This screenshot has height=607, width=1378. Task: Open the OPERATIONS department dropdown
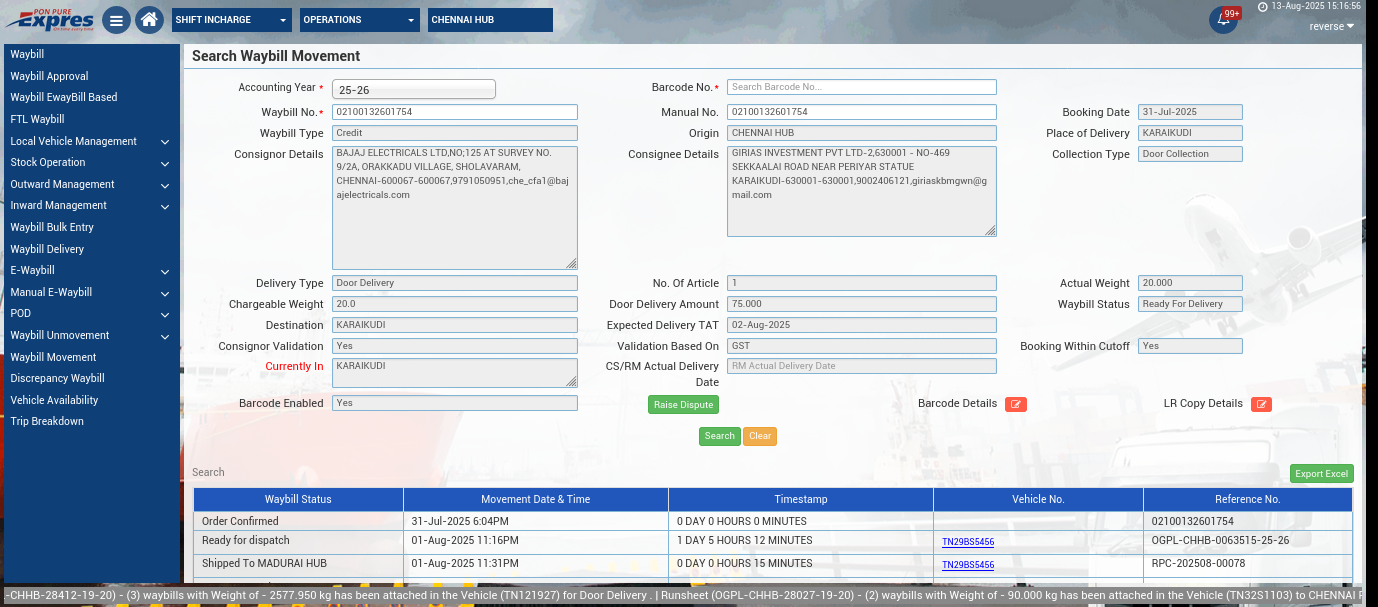(360, 20)
